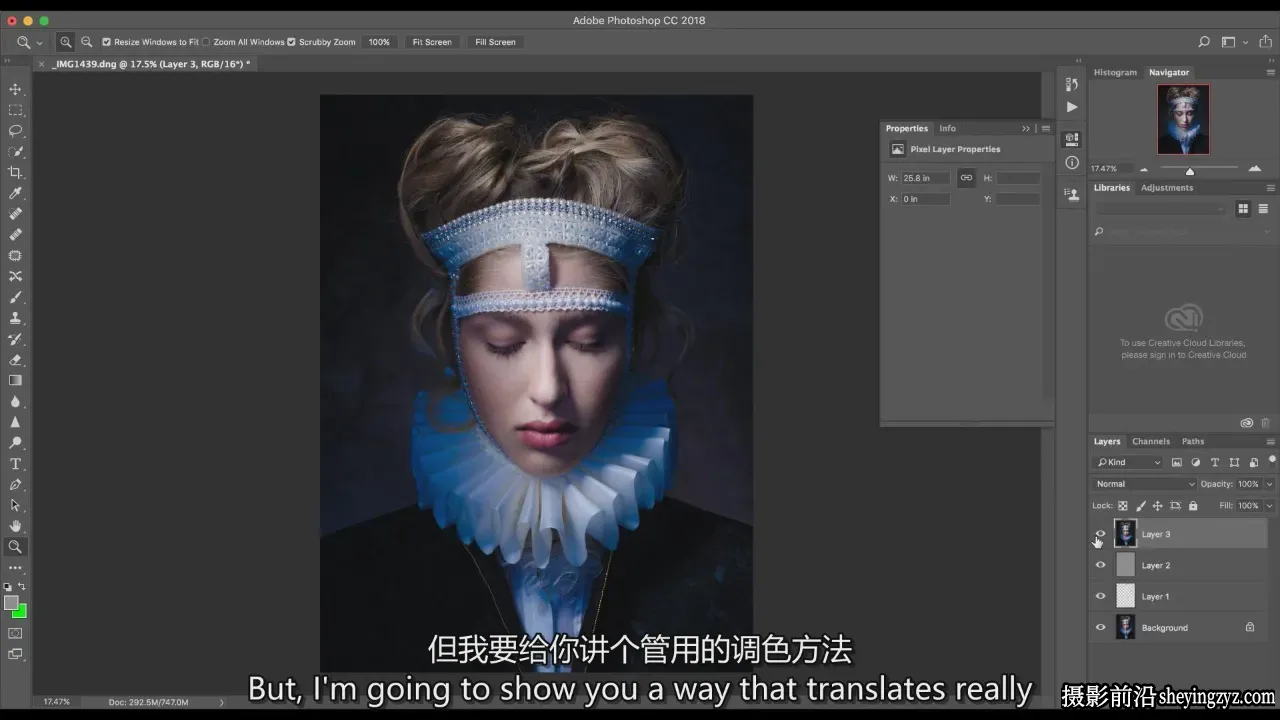Screen dimensions: 1280x720
Task: Select the Clone Stamp tool
Action: 15,318
